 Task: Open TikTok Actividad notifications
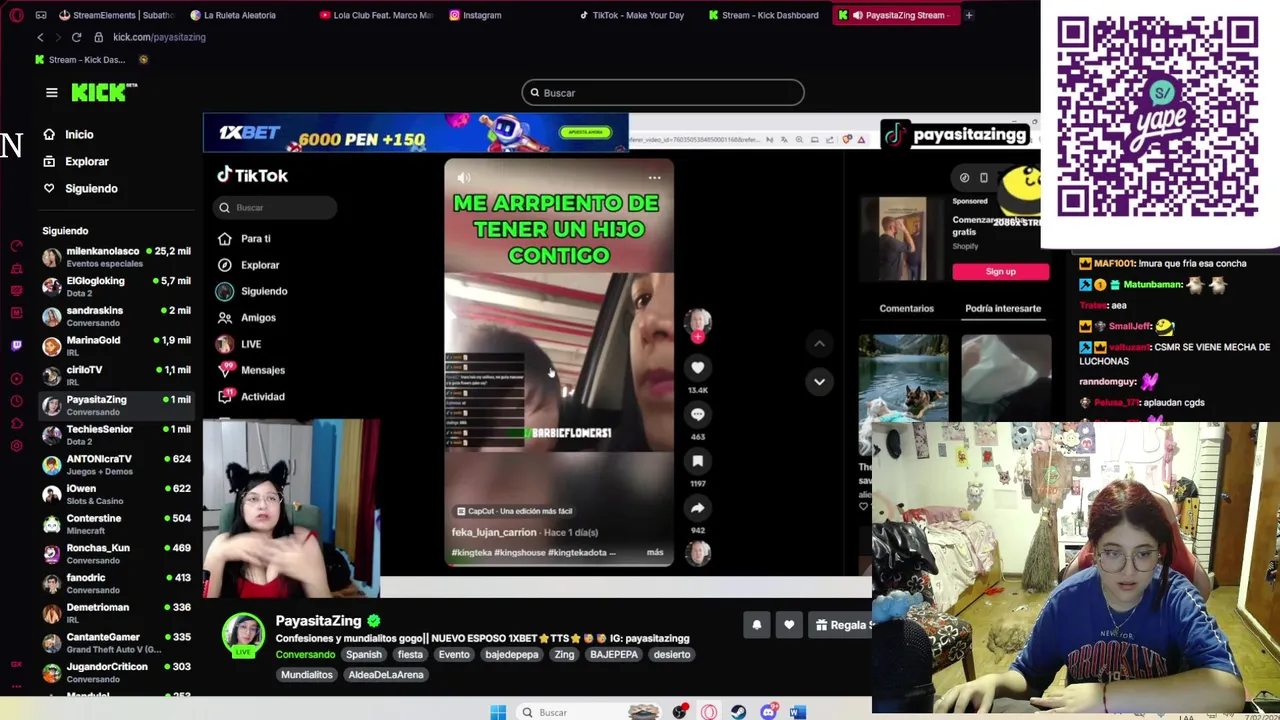click(x=252, y=397)
